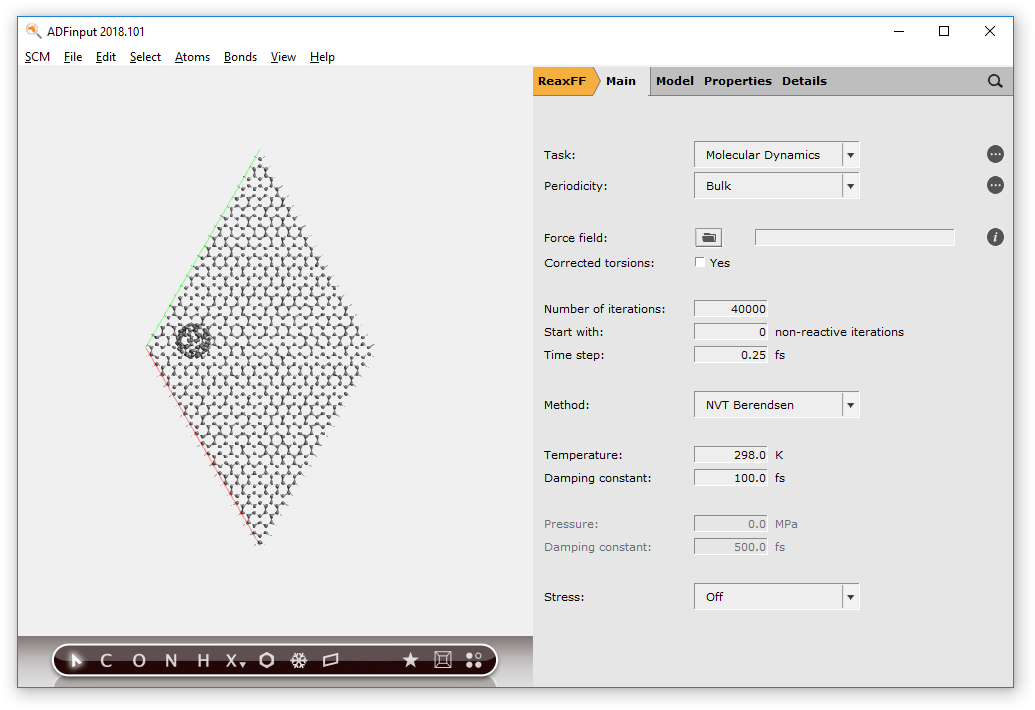The width and height of the screenshot is (1035, 710).
Task: Open Task details ellipsis button
Action: pos(995,154)
